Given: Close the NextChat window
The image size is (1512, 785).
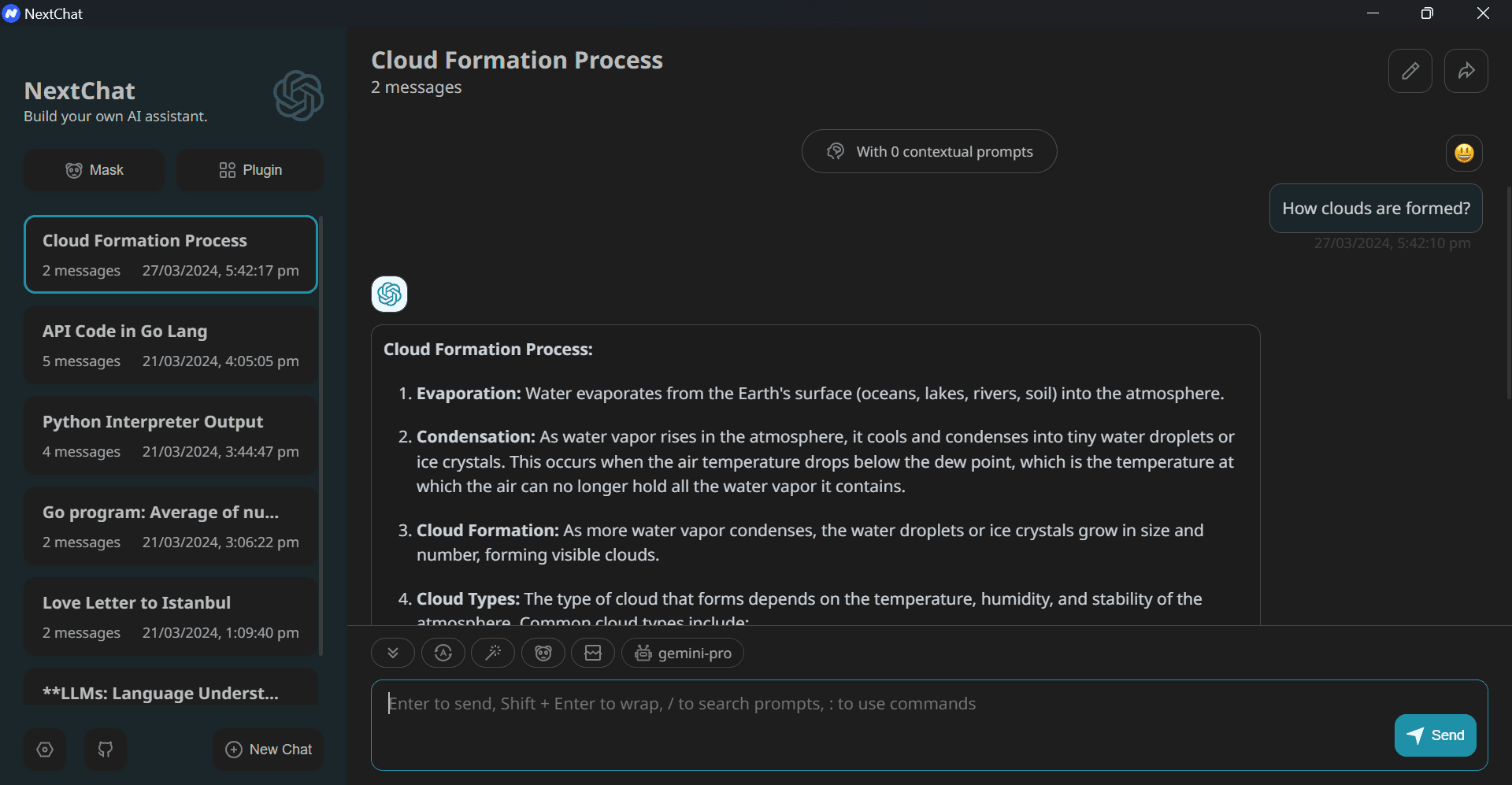Looking at the screenshot, I should (x=1483, y=13).
